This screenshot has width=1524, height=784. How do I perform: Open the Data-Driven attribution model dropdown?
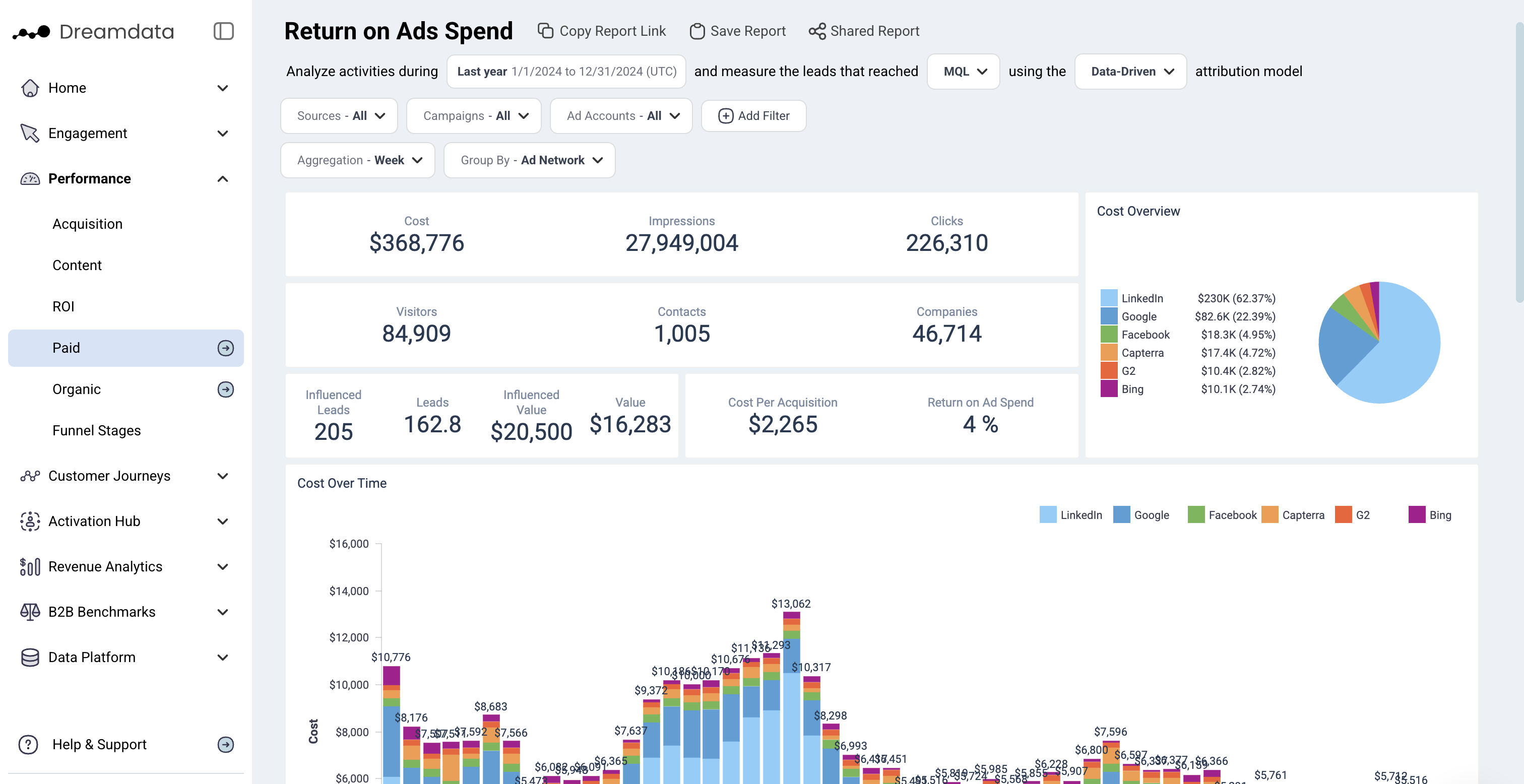tap(1130, 72)
